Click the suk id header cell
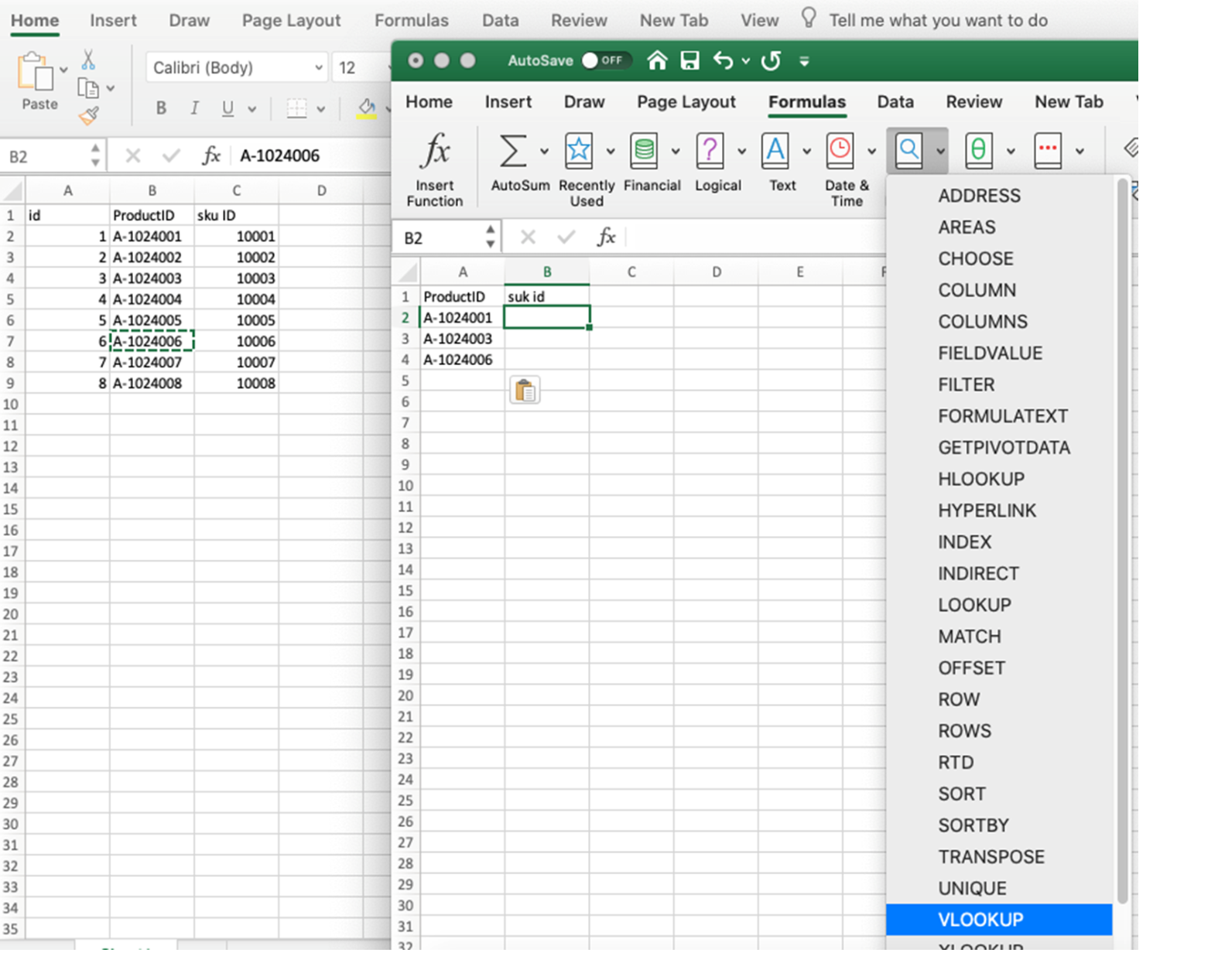1225x980 pixels. pos(546,296)
